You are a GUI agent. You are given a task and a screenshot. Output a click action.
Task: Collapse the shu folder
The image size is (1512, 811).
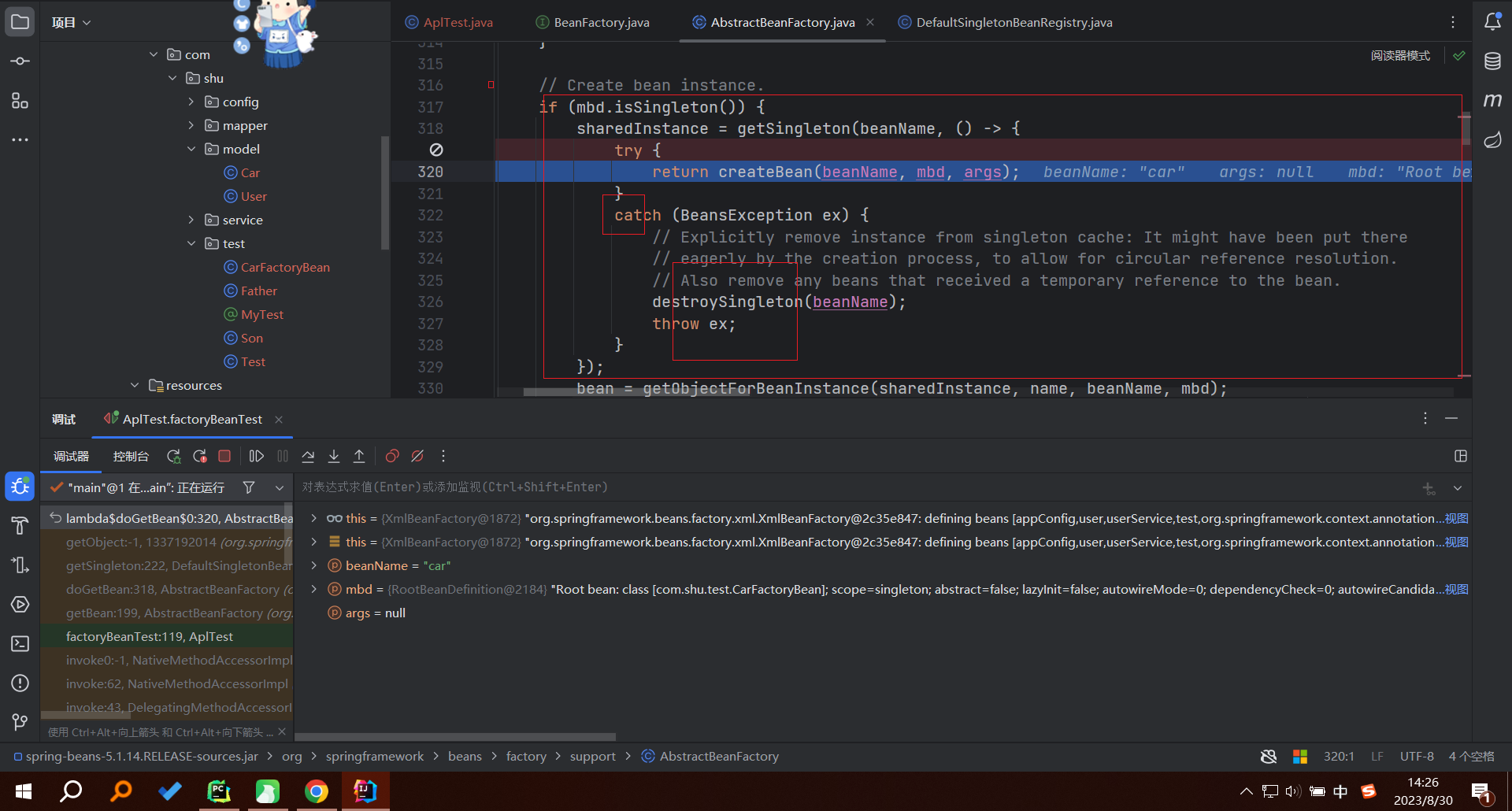(x=172, y=78)
